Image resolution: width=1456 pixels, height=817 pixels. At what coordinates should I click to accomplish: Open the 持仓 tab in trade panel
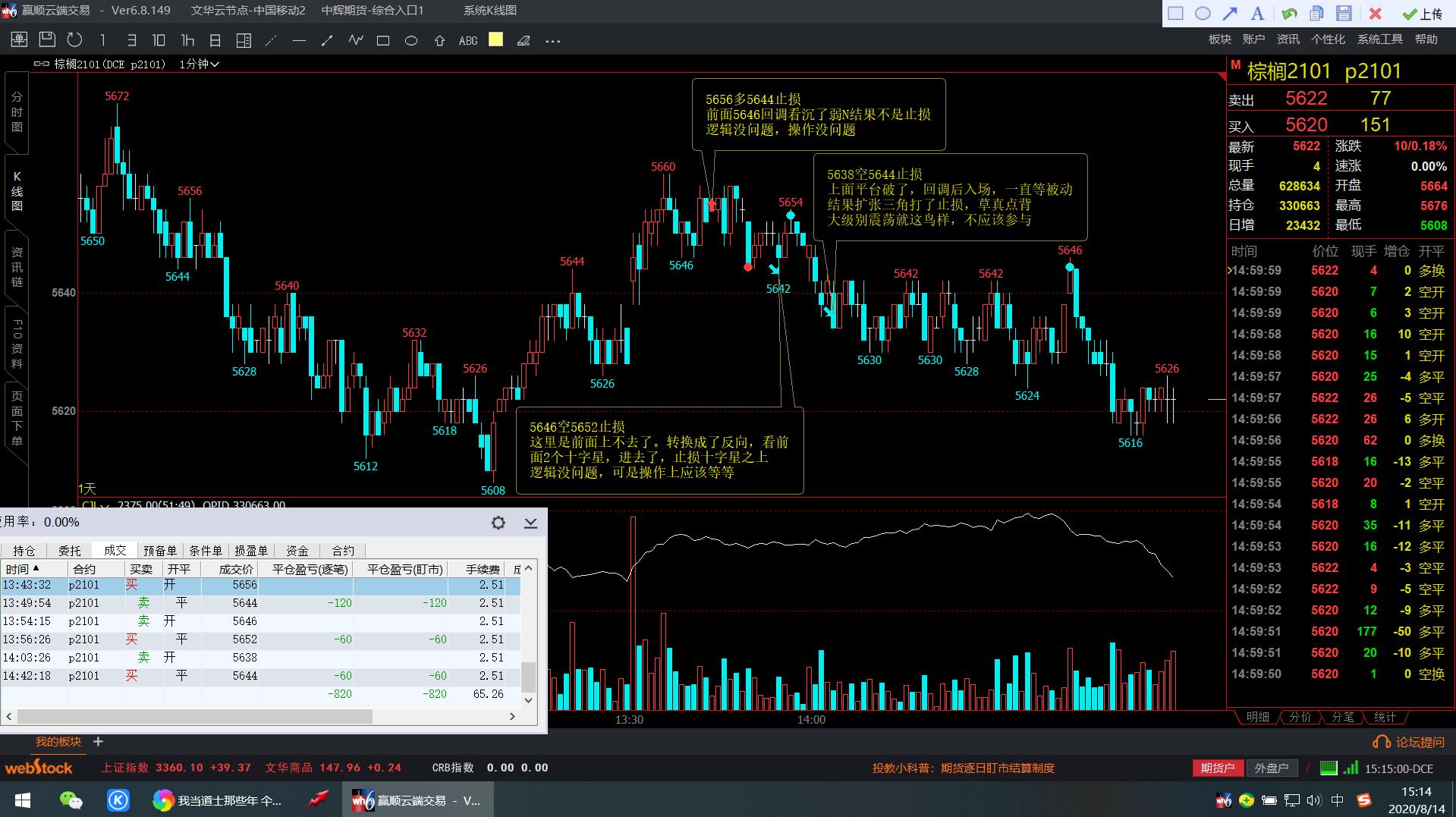[x=24, y=551]
